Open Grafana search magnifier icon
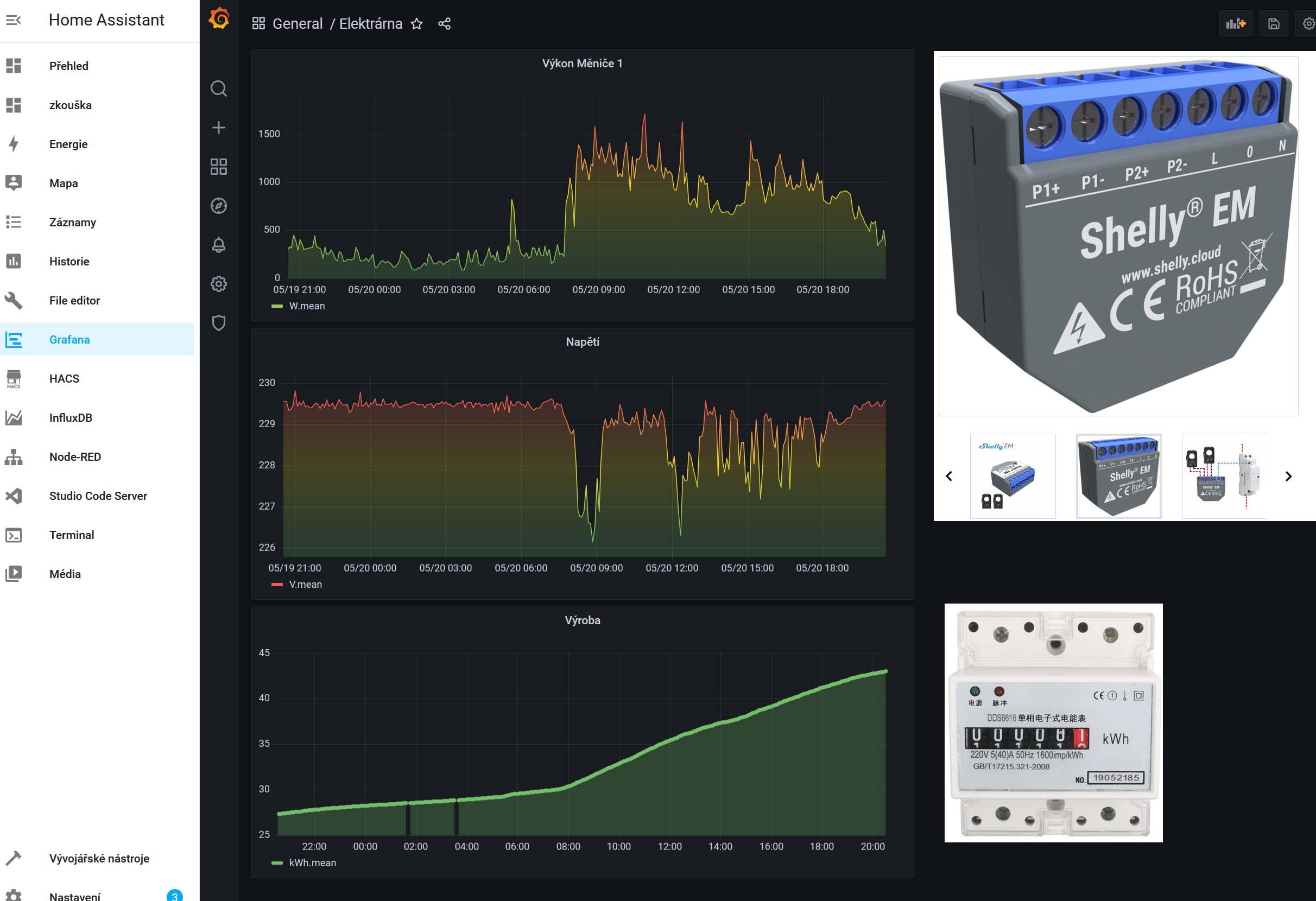Viewport: 1316px width, 901px height. click(x=219, y=89)
